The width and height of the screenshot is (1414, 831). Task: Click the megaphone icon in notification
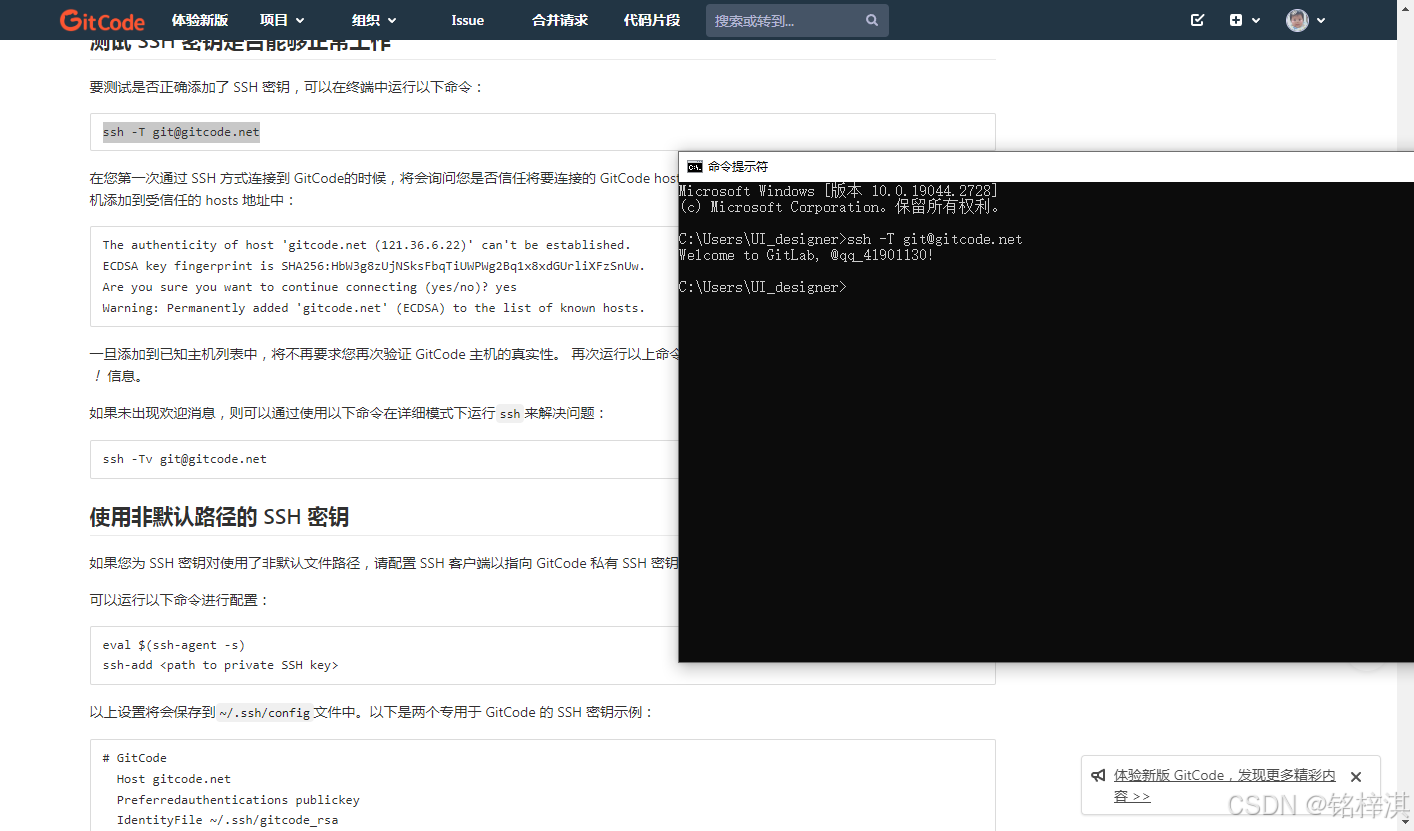[1098, 776]
